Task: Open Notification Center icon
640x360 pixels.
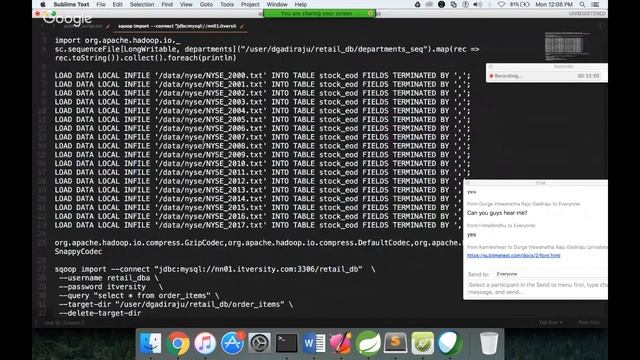Action: pyautogui.click(x=596, y=4)
